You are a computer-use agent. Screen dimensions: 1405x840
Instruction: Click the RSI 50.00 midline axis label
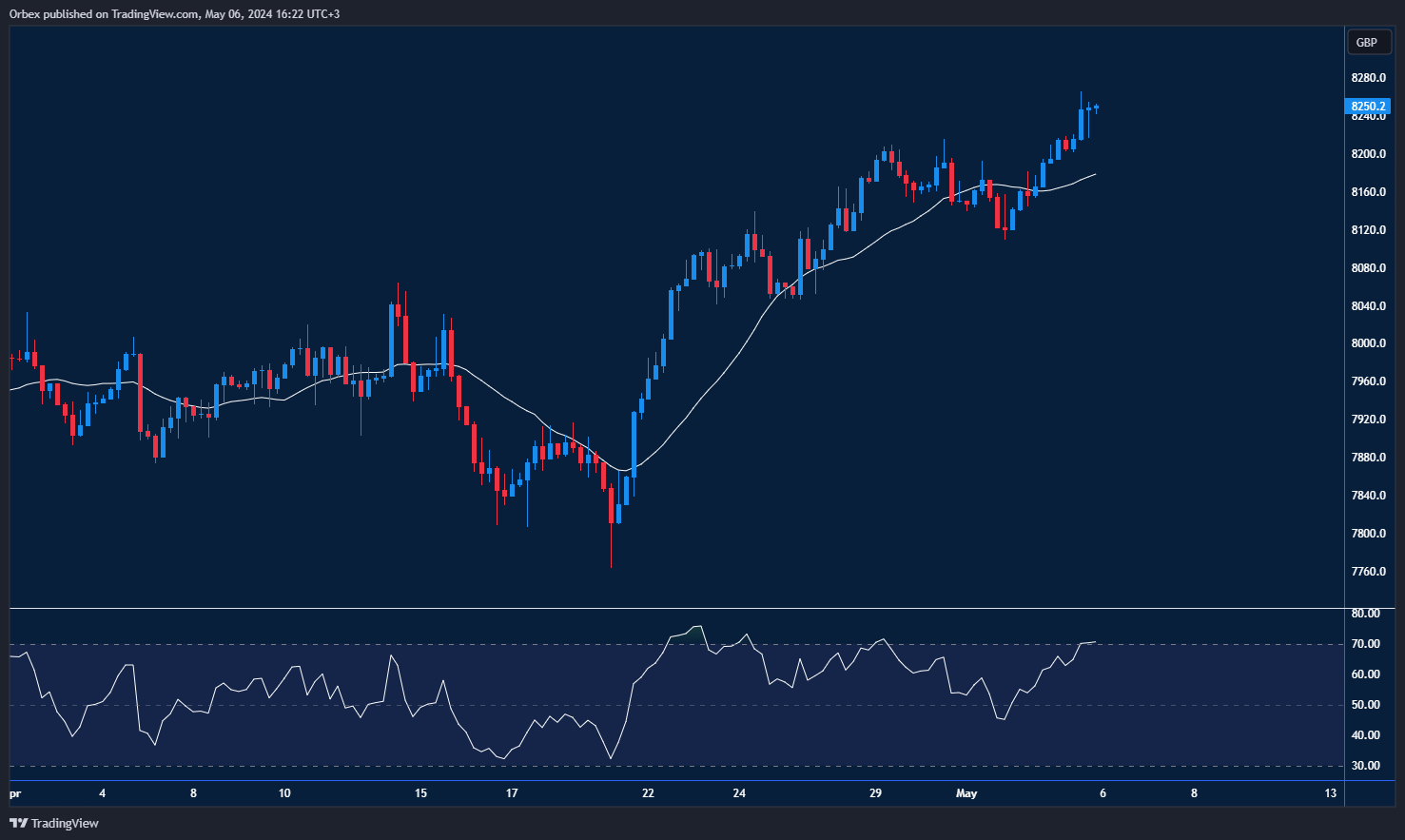coord(1365,705)
